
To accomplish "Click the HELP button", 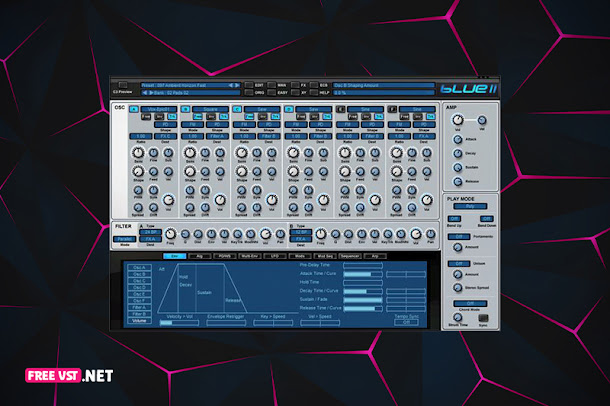I will tap(314, 93).
